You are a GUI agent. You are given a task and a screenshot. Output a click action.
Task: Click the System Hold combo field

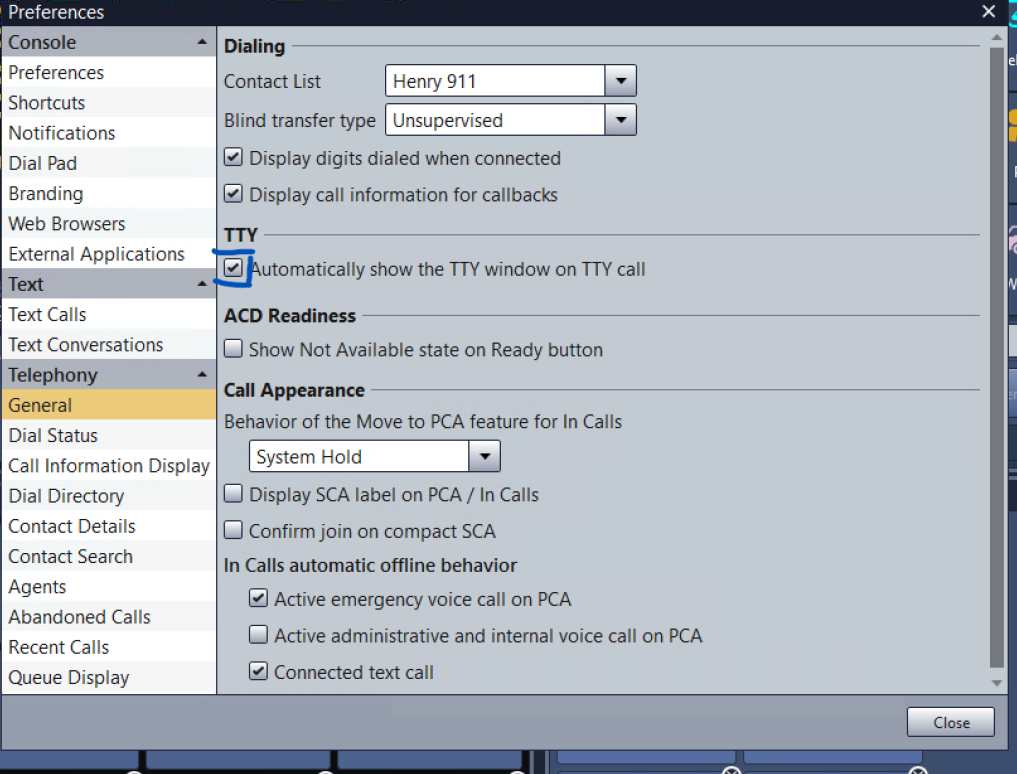coord(359,456)
